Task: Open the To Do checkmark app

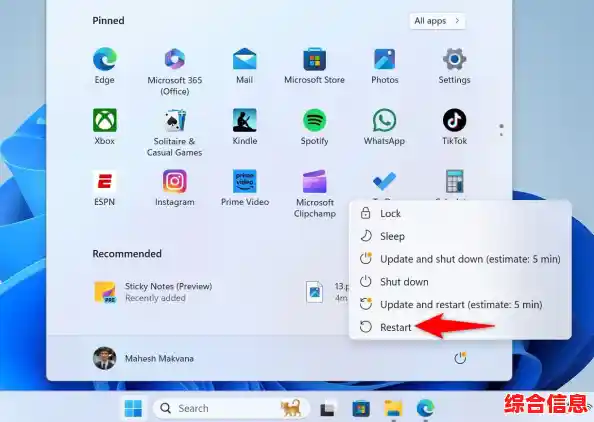Action: [x=384, y=182]
